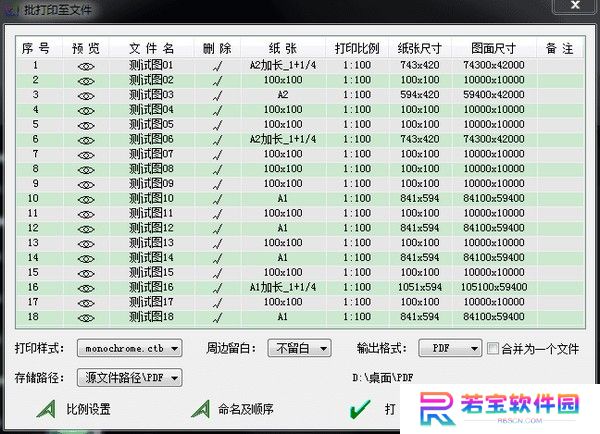
Task: Preview 测试图17 with its eye icon
Action: click(x=86, y=303)
